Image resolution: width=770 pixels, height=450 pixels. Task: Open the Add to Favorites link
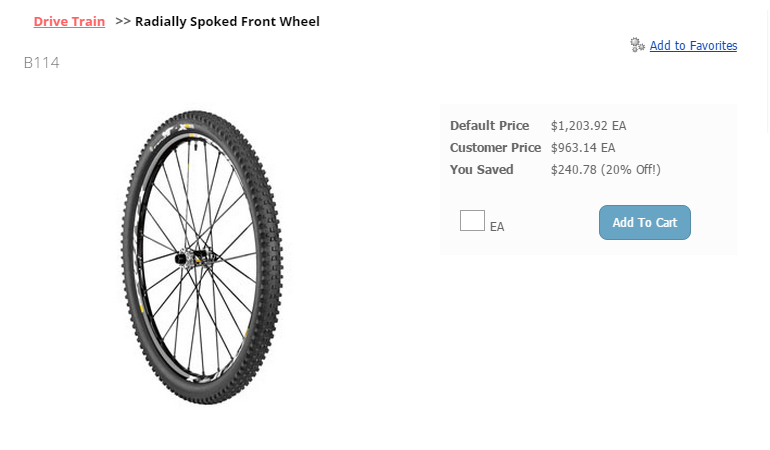pos(693,46)
